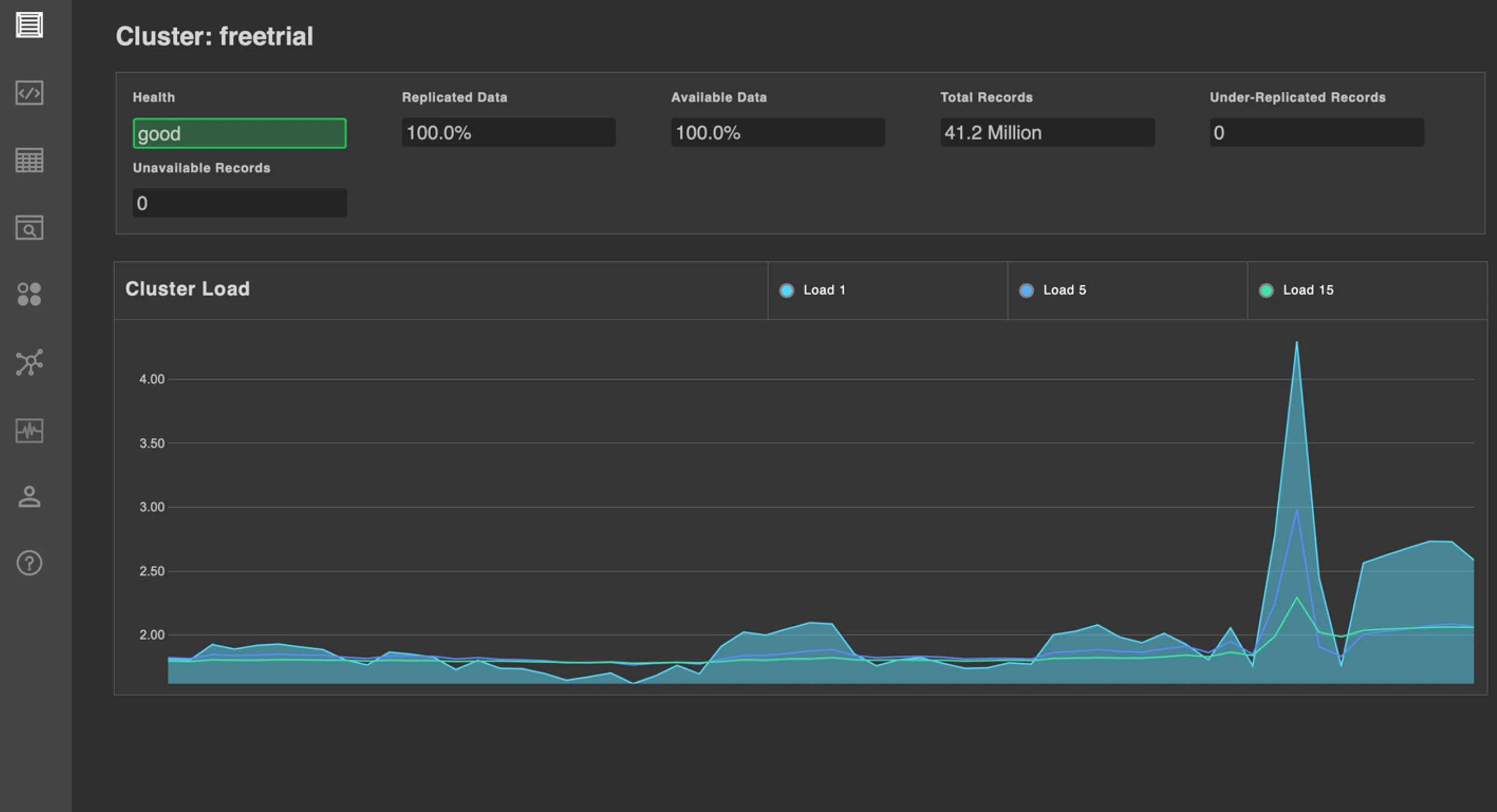Open the four-circles shards icon in sidebar
The width and height of the screenshot is (1497, 812).
(29, 295)
